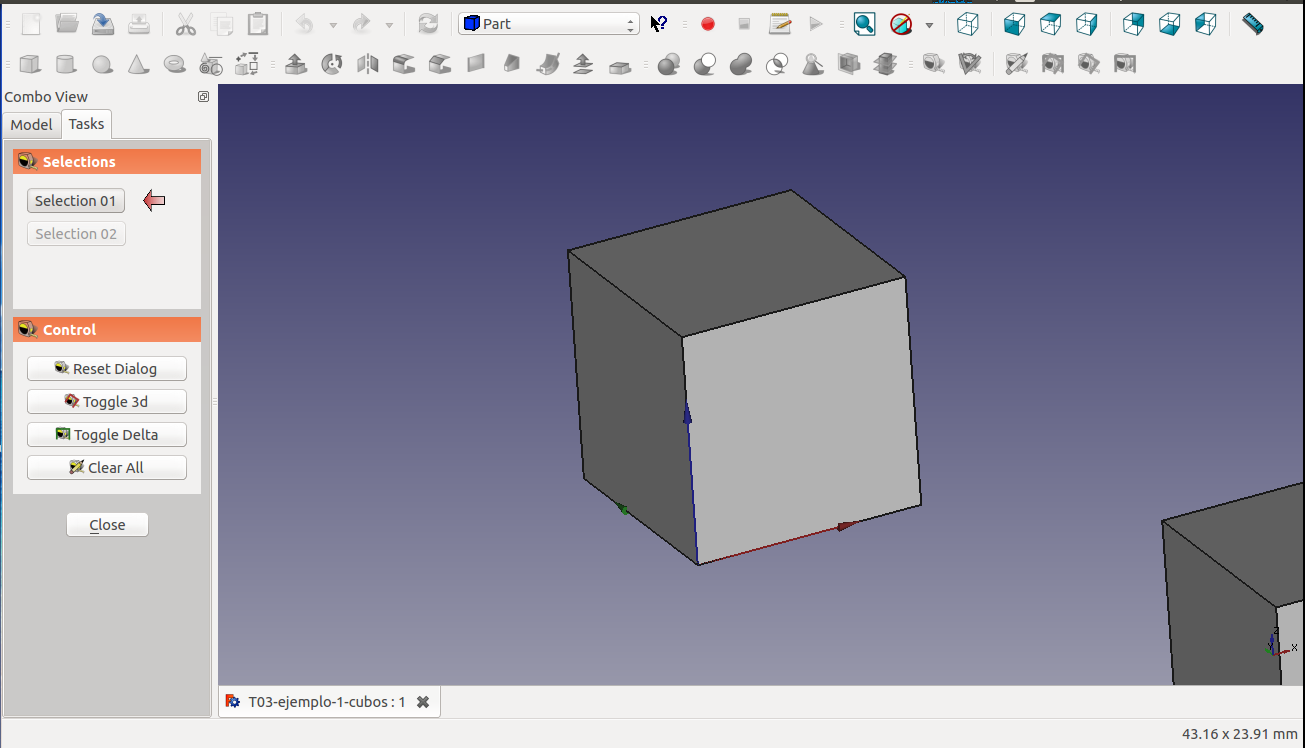Select the Torus primitive tool
This screenshot has width=1305, height=748.
[x=175, y=65]
